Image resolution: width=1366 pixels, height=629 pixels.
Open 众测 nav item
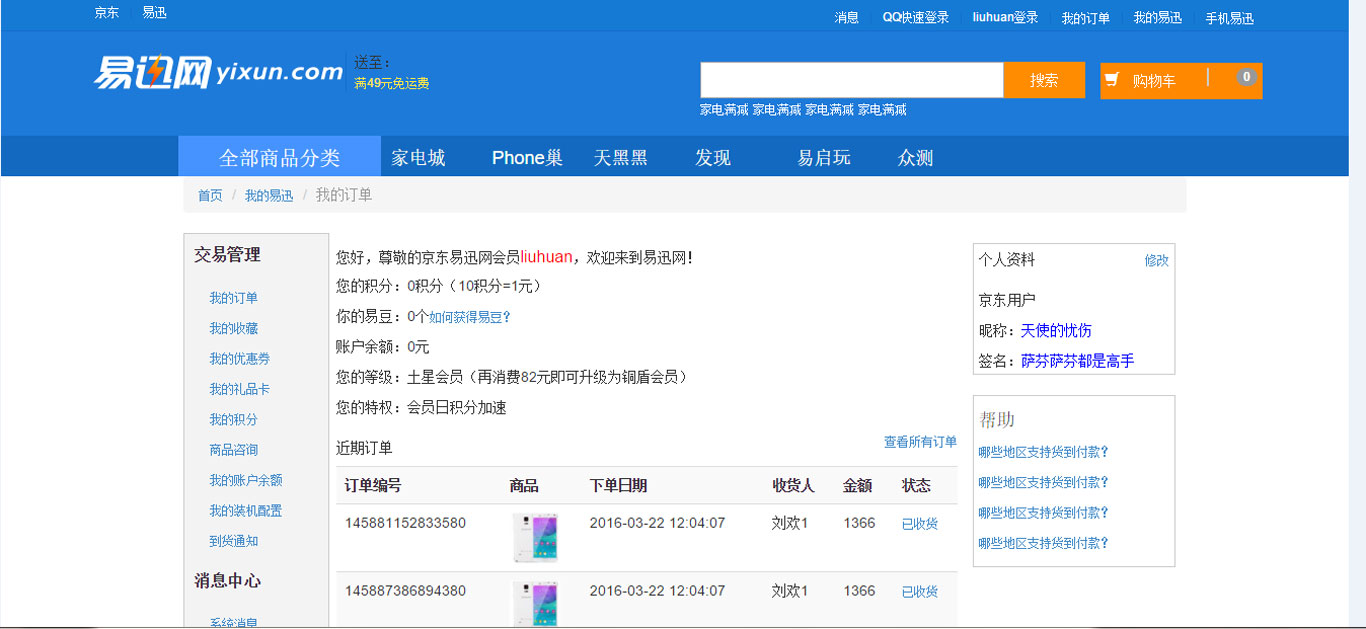pyautogui.click(x=916, y=158)
